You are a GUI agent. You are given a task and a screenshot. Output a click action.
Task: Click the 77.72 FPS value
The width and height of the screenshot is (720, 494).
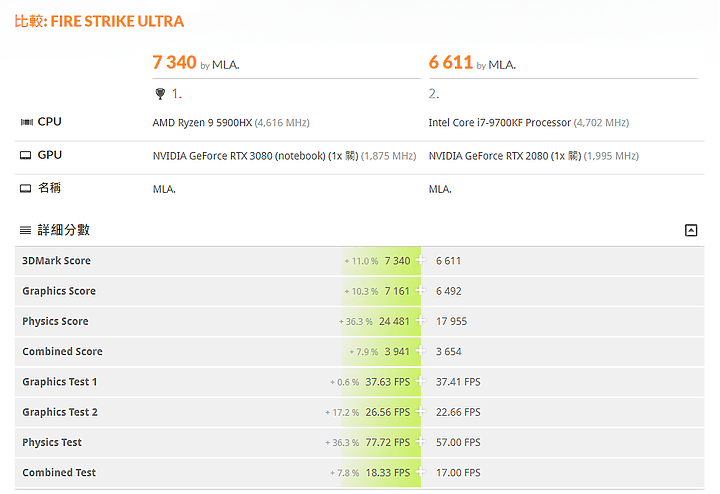[388, 443]
